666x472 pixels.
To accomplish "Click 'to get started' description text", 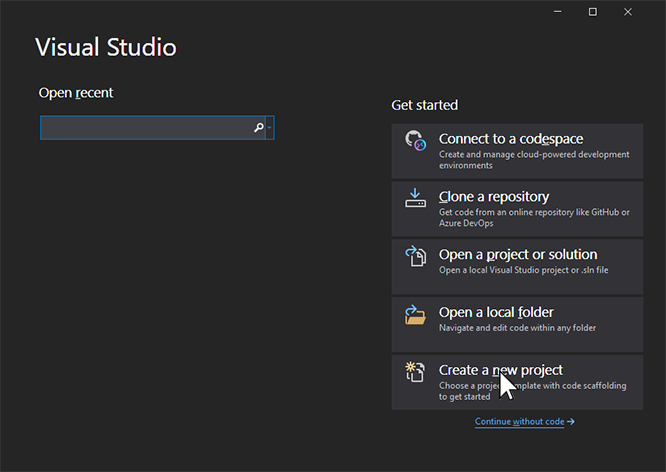I will coord(464,397).
